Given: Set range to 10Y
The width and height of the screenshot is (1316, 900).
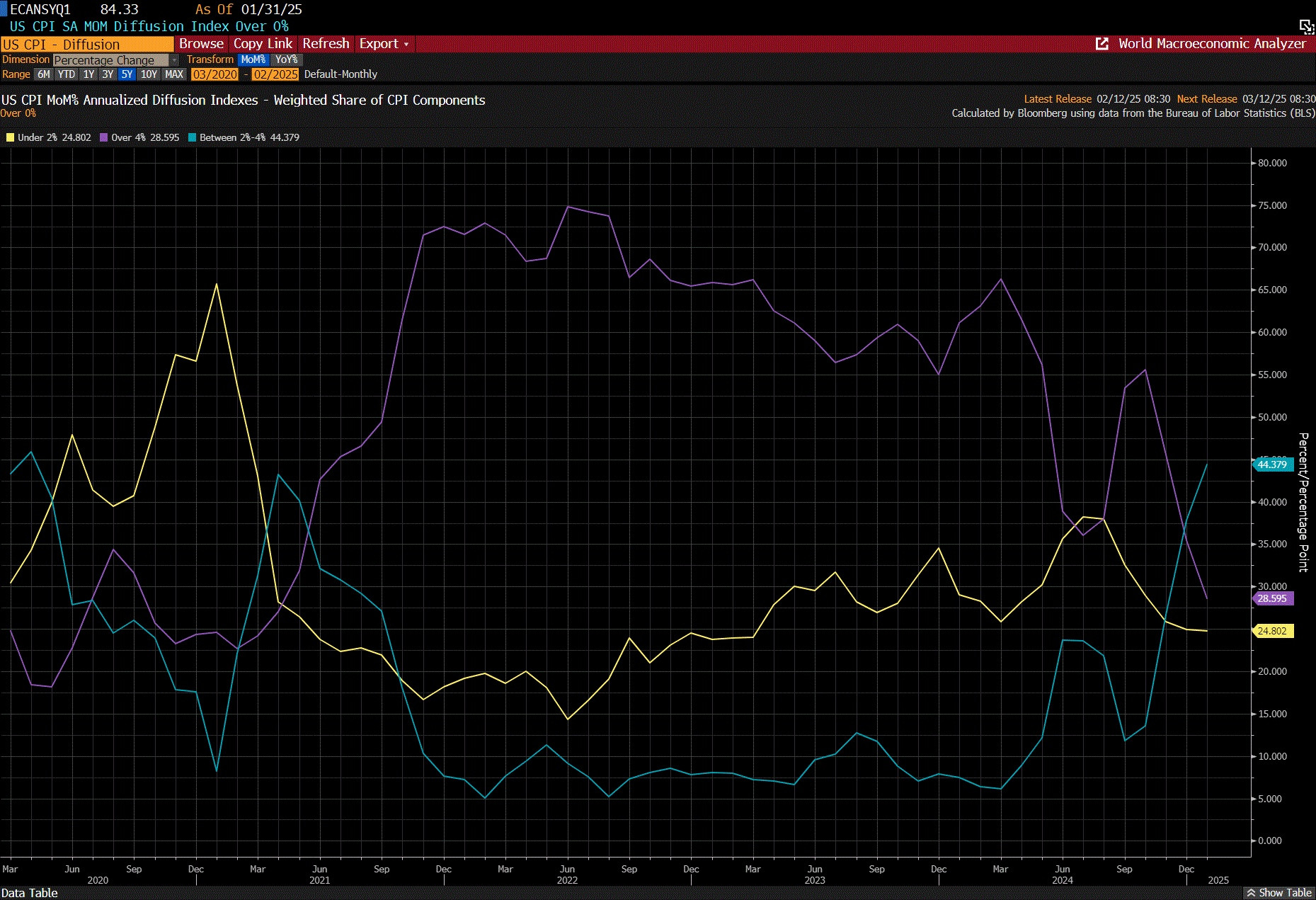Looking at the screenshot, I should click(x=149, y=74).
